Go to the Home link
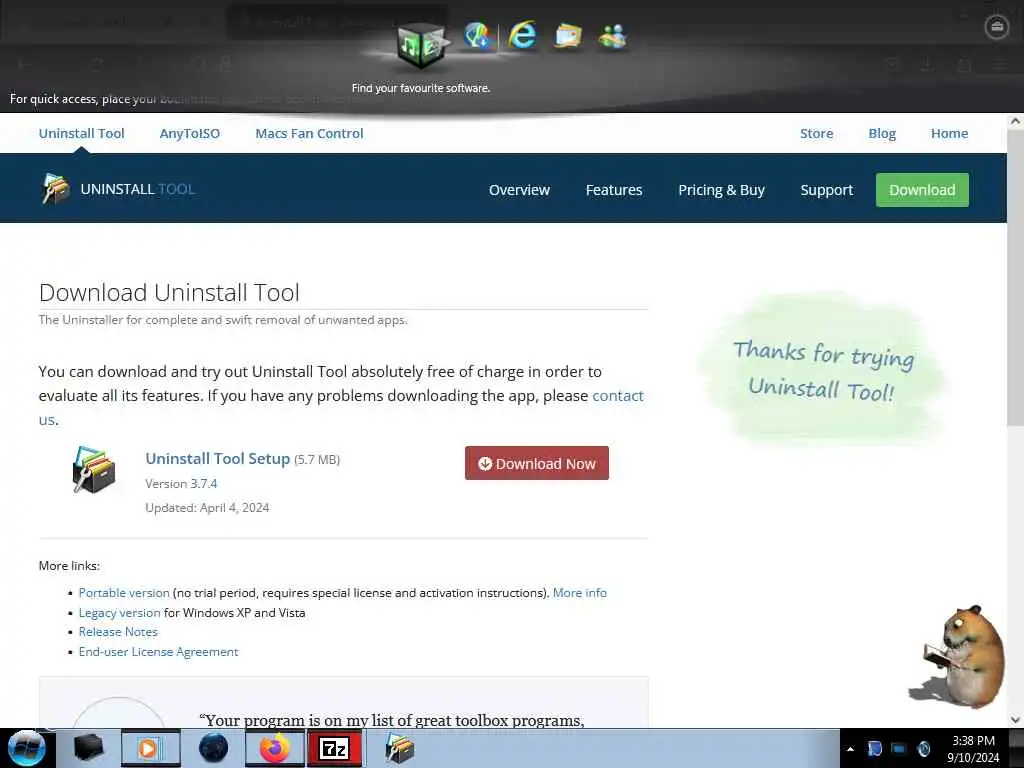Viewport: 1024px width, 768px height. click(x=950, y=133)
